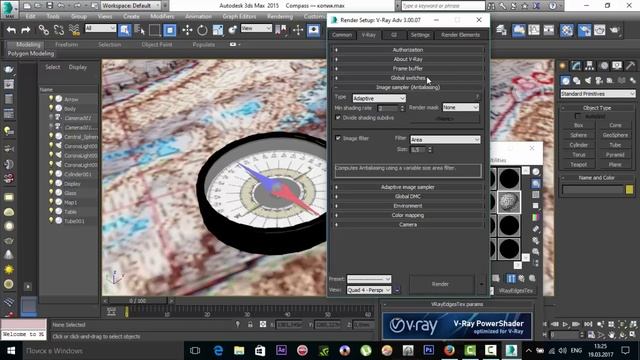The image size is (640, 360).
Task: Open Firefox from the taskbar
Action: 449,350
